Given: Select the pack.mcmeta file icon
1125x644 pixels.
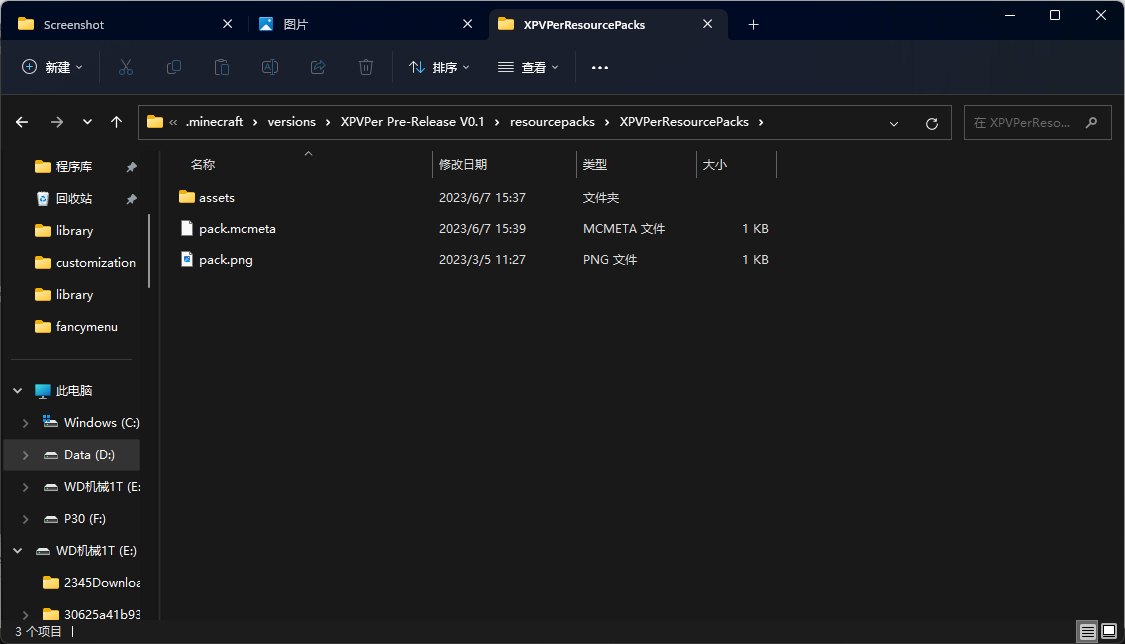Looking at the screenshot, I should click(x=187, y=229).
